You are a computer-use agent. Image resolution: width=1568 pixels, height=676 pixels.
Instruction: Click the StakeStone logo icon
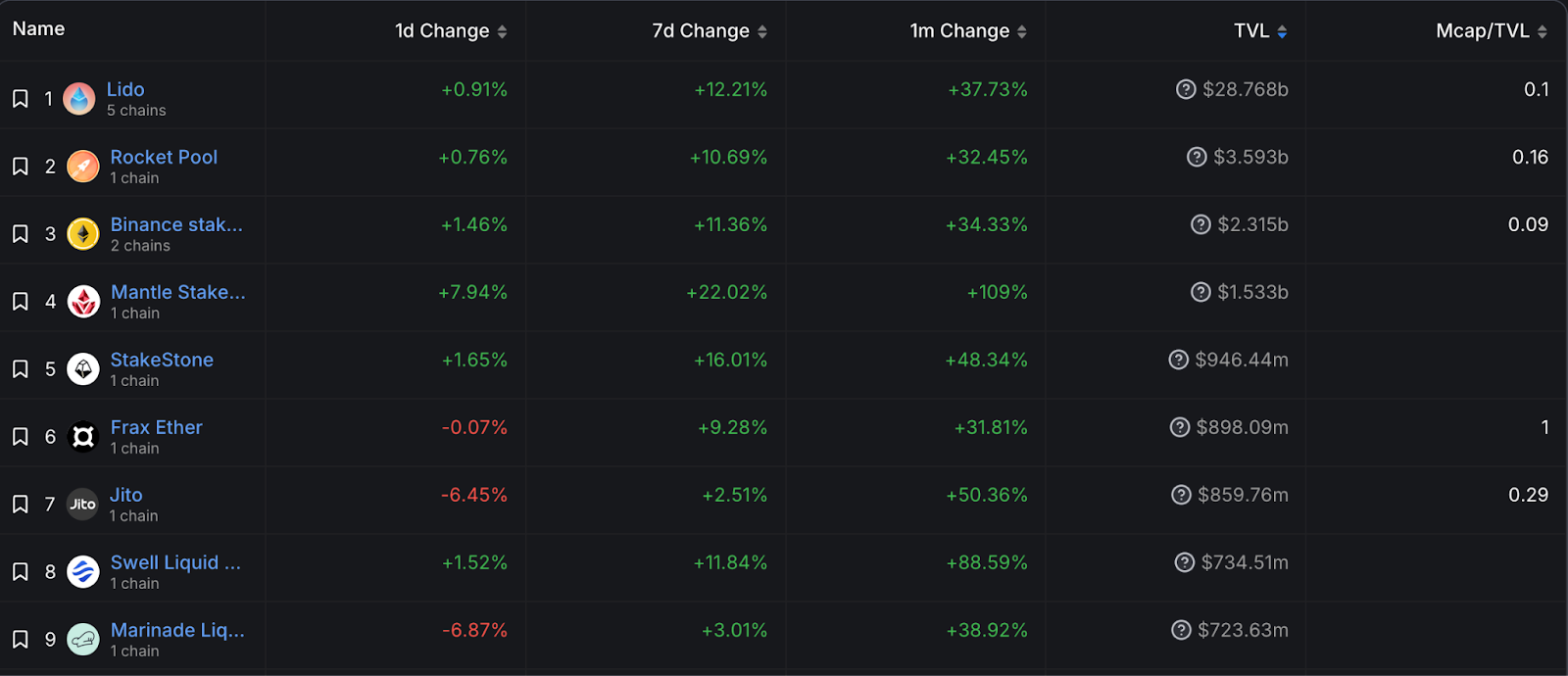coord(83,369)
